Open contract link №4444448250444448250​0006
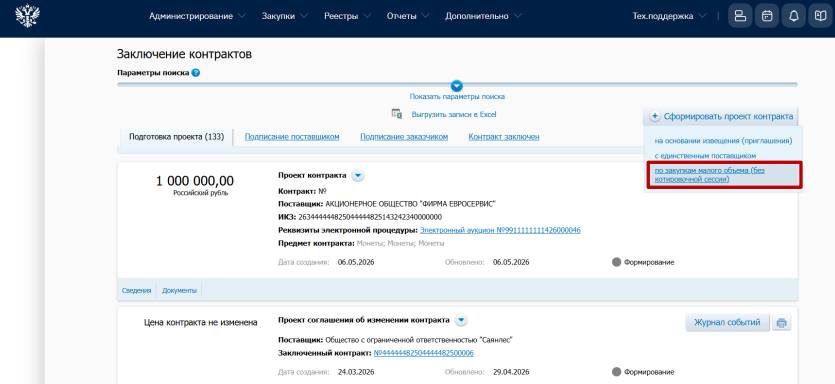The height and width of the screenshot is (384, 835). [423, 353]
